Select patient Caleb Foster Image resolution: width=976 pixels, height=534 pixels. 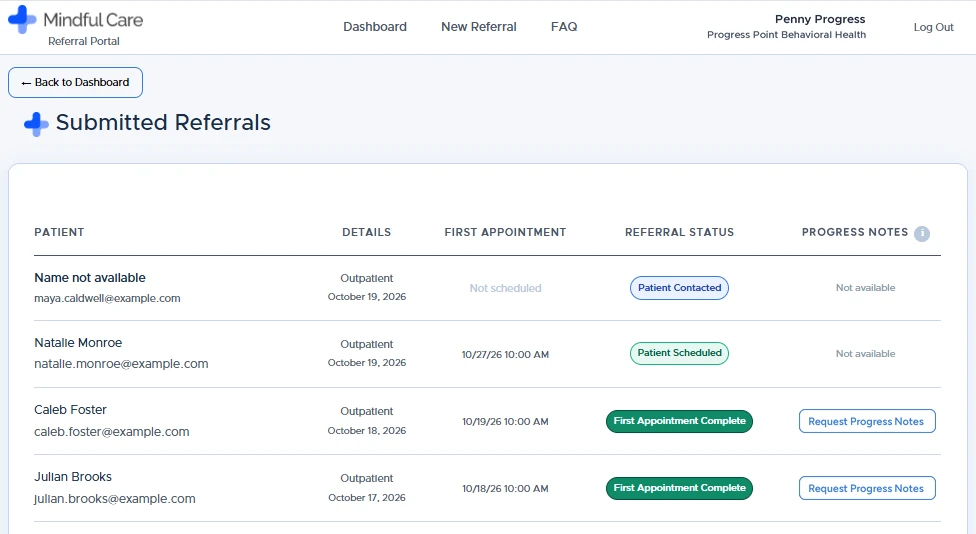pyautogui.click(x=70, y=410)
